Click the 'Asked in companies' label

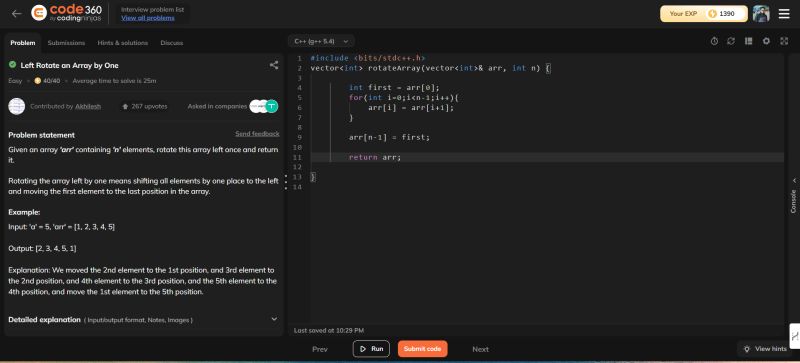point(217,107)
